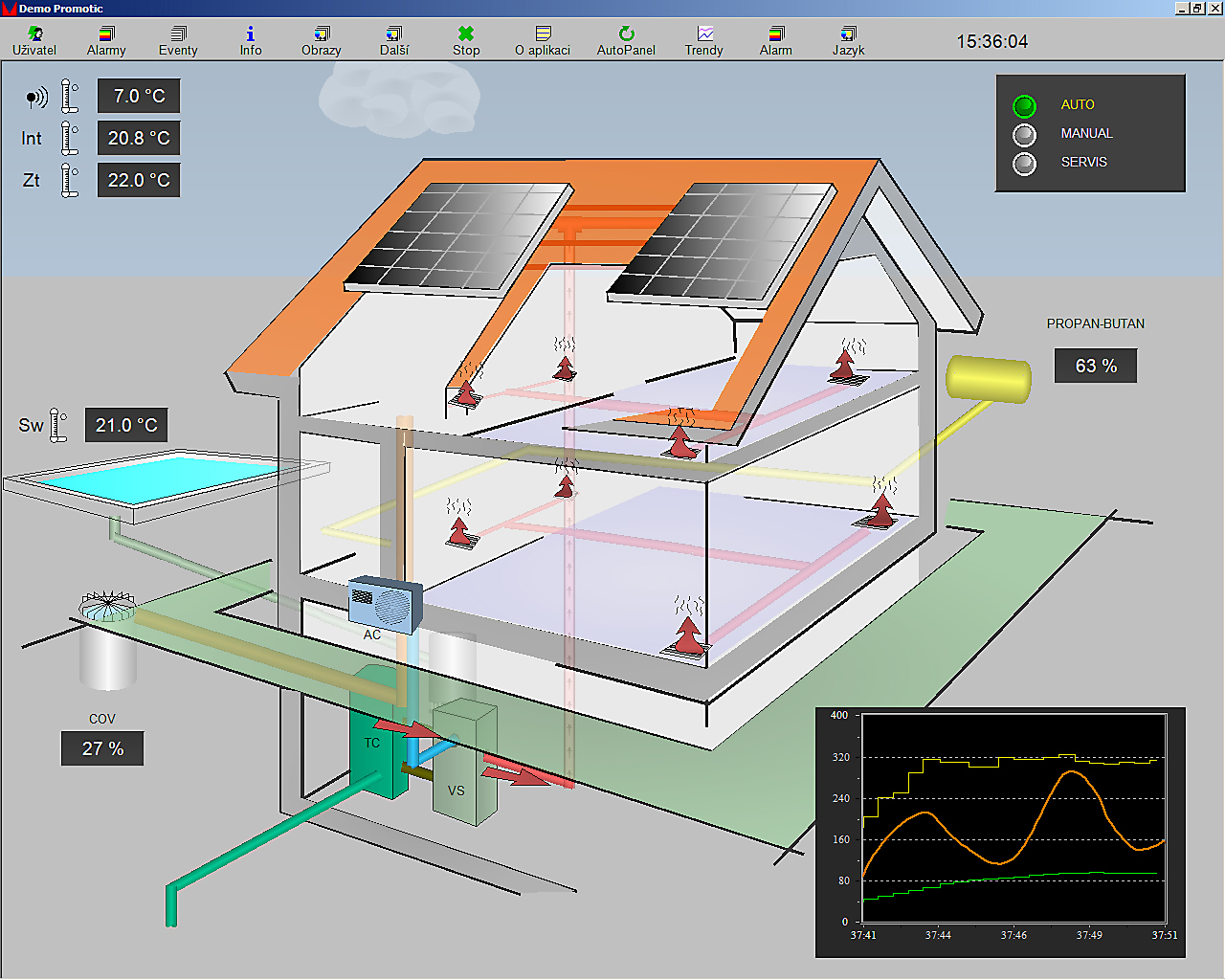Select the MANUAL mode indicator
Image resolution: width=1225 pixels, height=980 pixels.
[1024, 135]
